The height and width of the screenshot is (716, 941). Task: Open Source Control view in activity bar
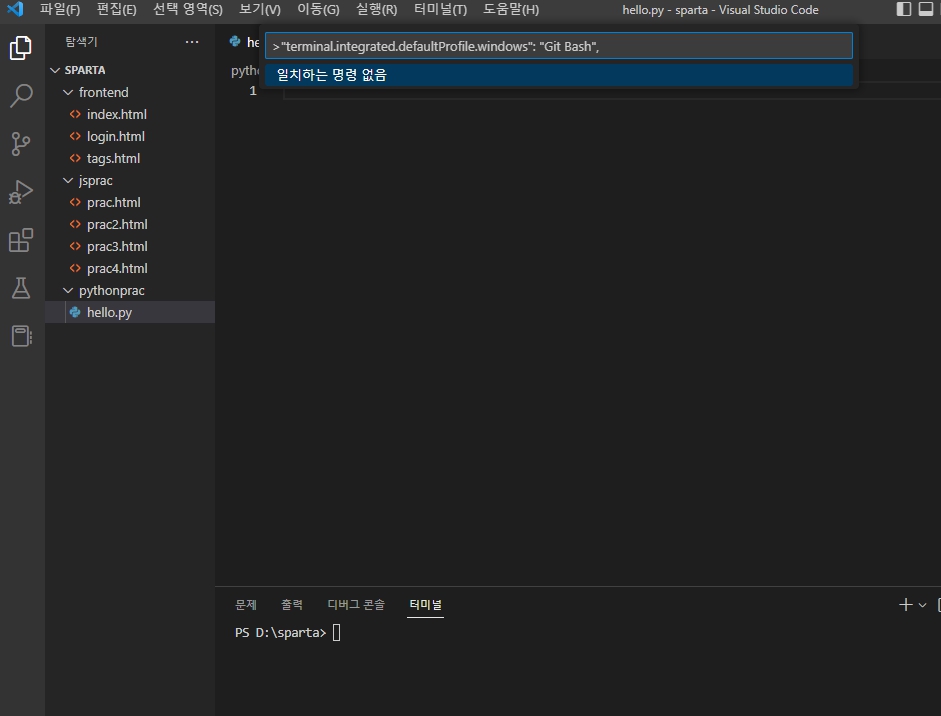(x=21, y=144)
